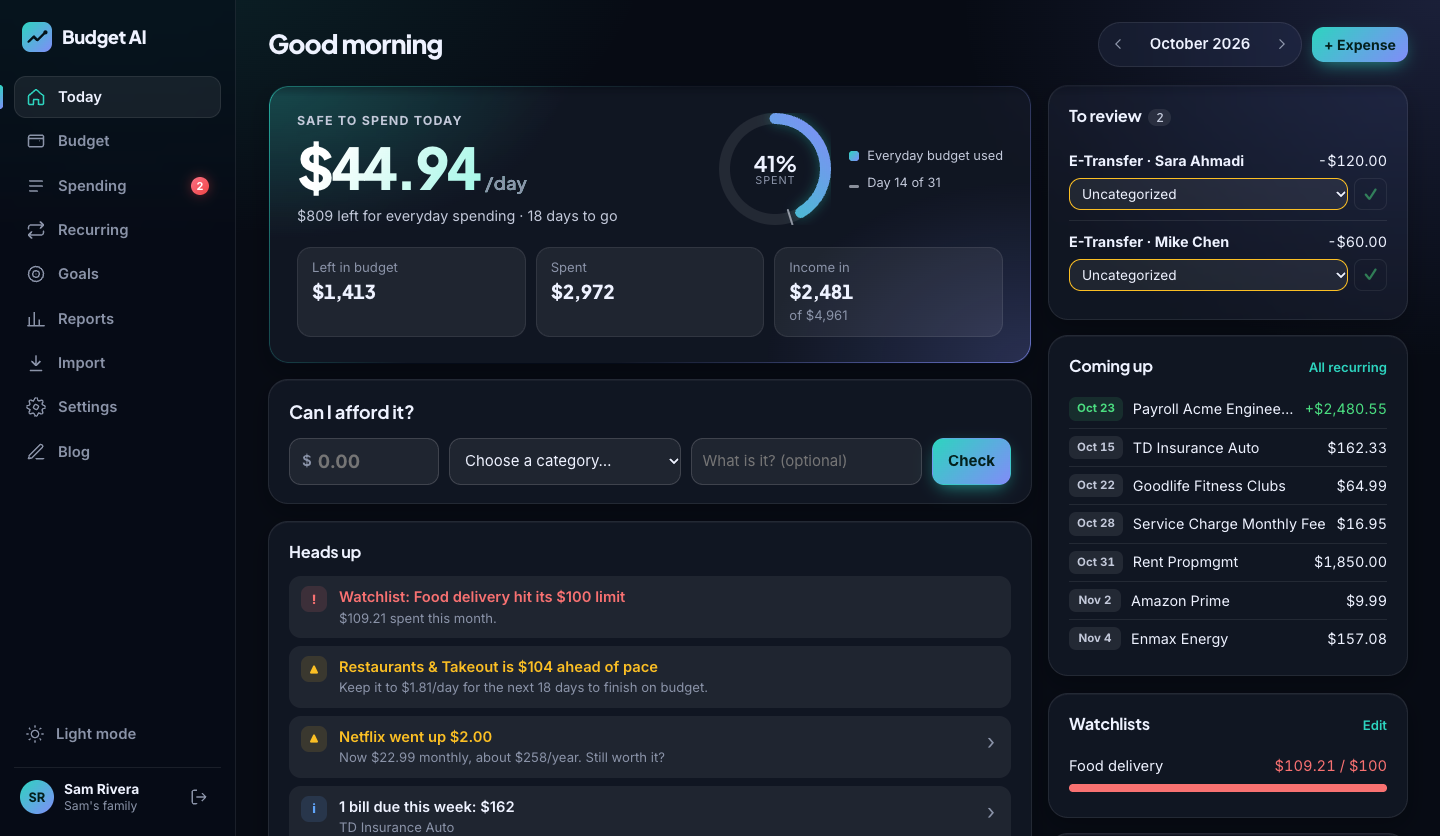Click the Check button
The height and width of the screenshot is (836, 1440).
coord(971,461)
